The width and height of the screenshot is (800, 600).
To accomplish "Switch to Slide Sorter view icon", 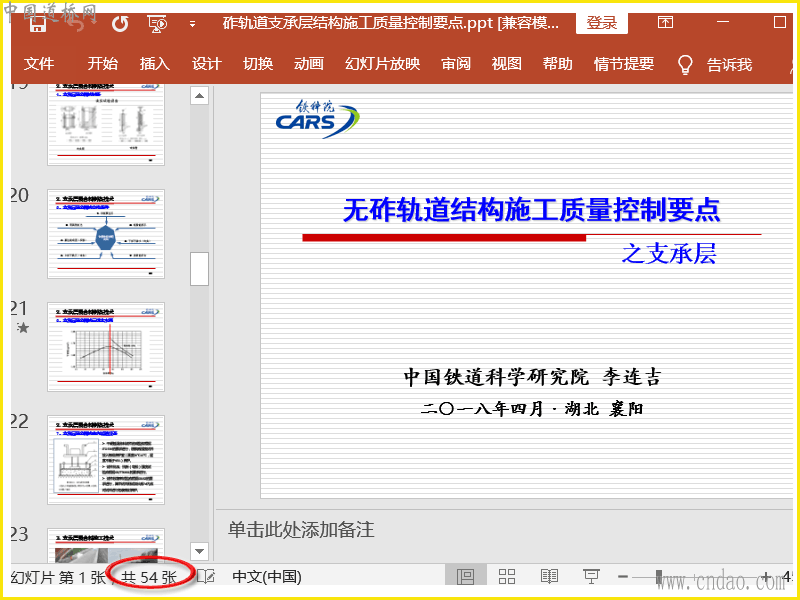I will coord(507,577).
